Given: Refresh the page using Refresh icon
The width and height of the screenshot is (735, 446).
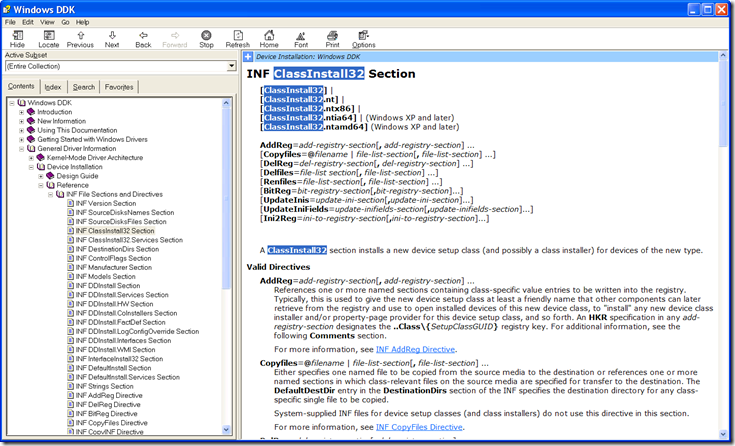Looking at the screenshot, I should pos(238,37).
